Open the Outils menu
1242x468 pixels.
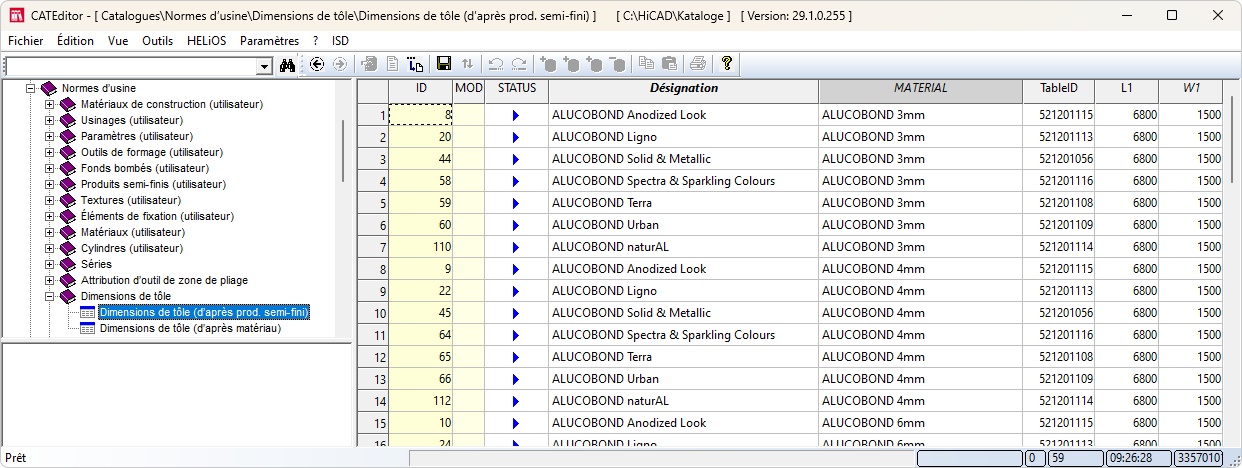point(158,41)
